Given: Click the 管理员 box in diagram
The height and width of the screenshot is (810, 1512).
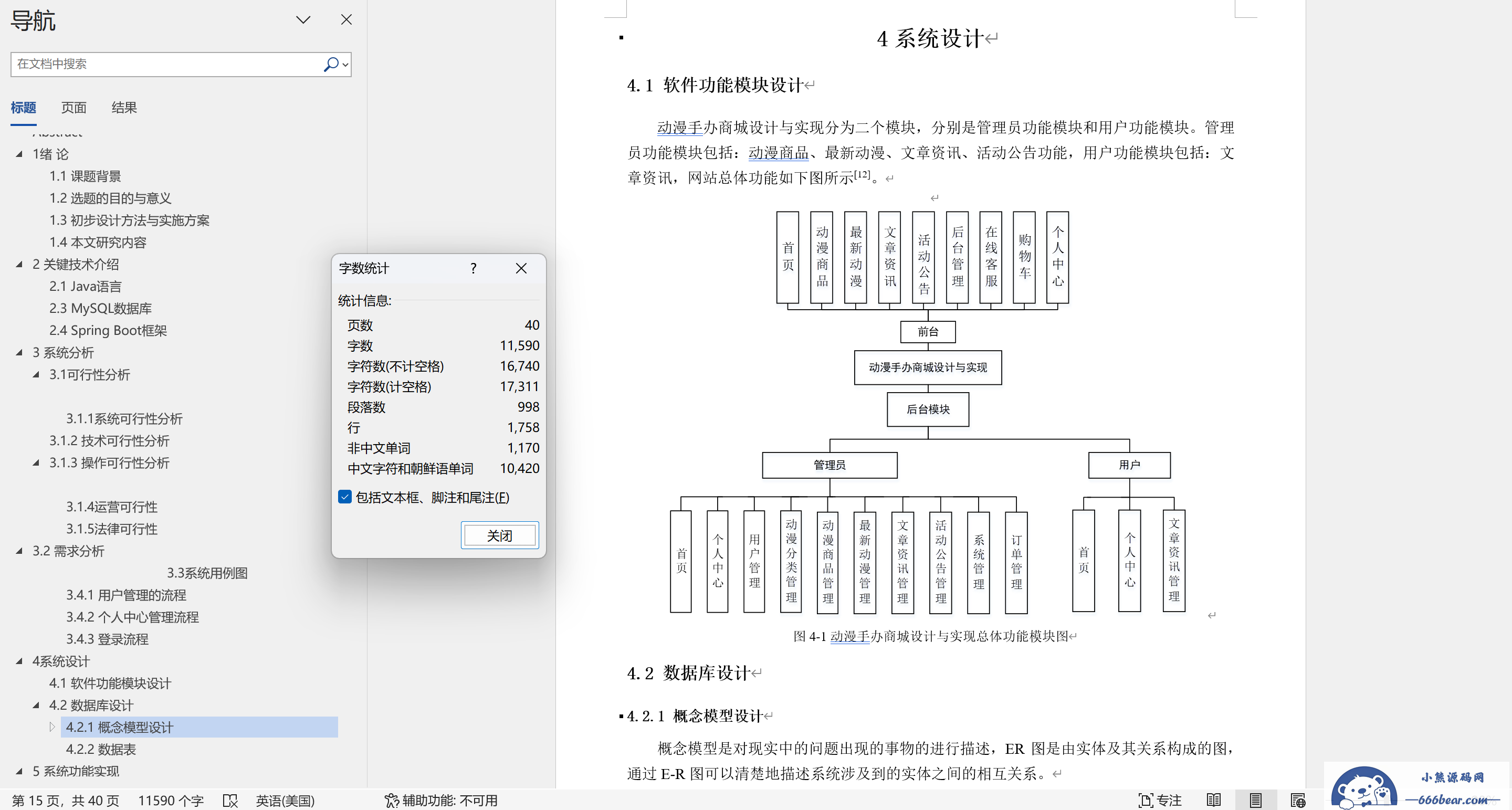Looking at the screenshot, I should 829,465.
